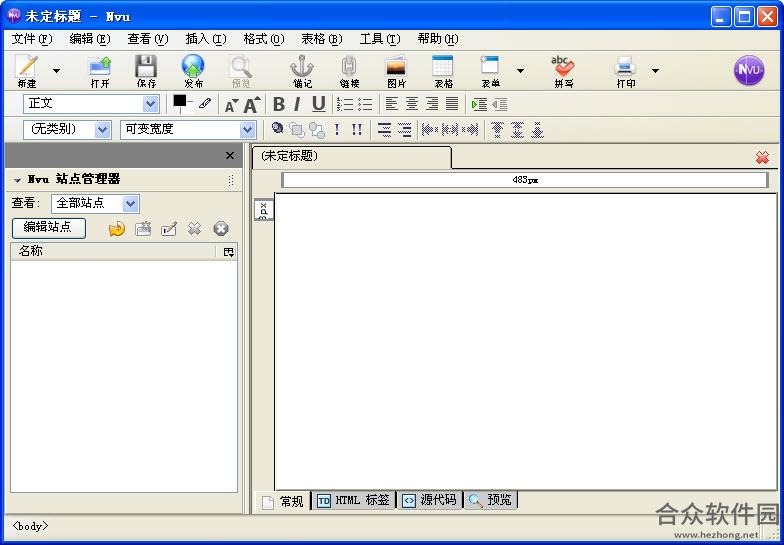Toggle italic formatting
The image size is (784, 545).
click(298, 104)
